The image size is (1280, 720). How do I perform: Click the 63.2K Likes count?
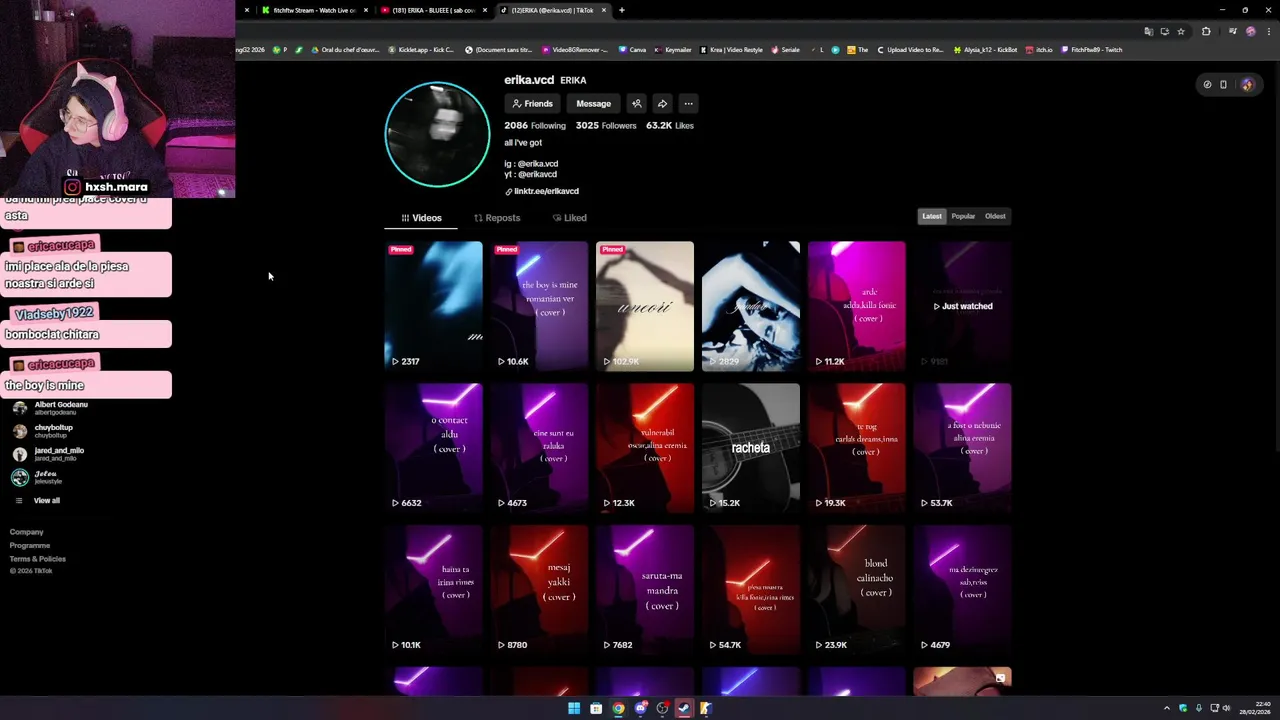(x=669, y=126)
